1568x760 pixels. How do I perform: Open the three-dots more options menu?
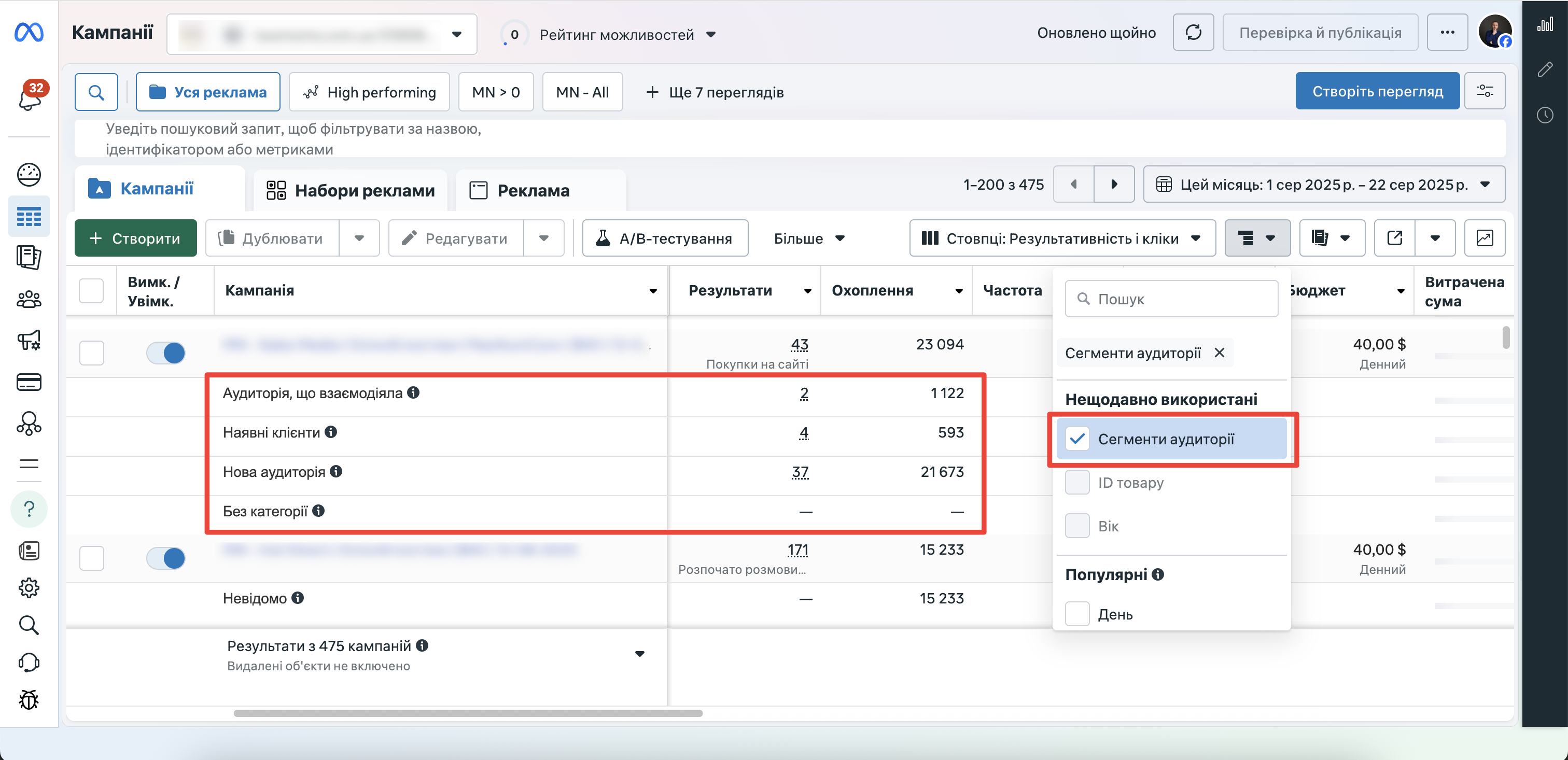[x=1448, y=33]
